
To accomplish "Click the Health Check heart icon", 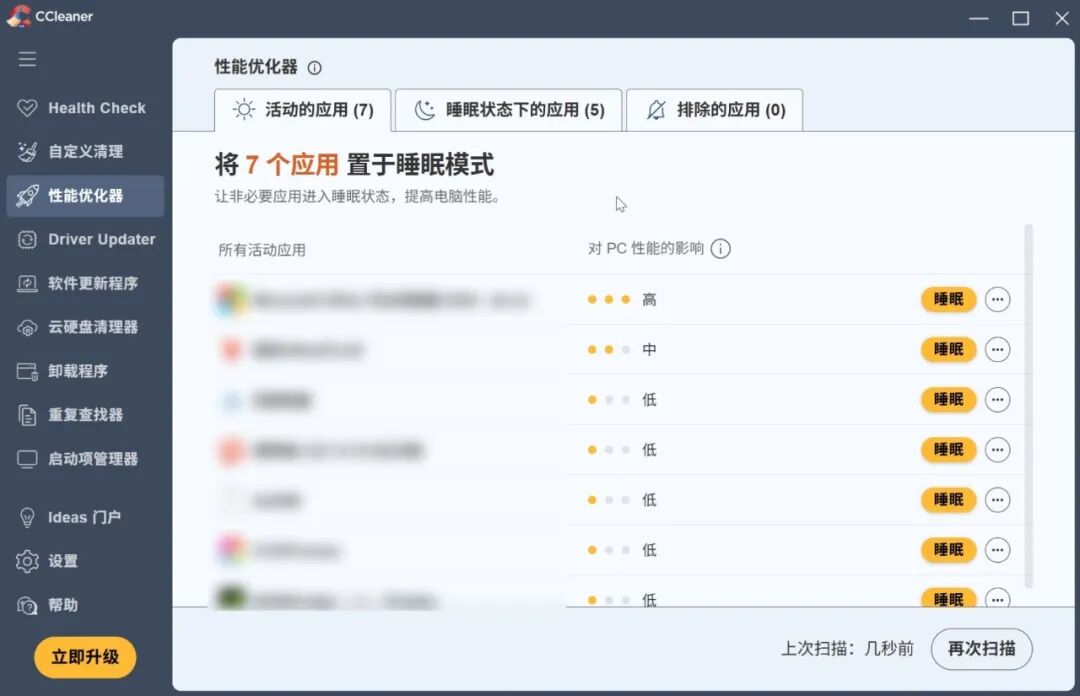I will (x=27, y=108).
